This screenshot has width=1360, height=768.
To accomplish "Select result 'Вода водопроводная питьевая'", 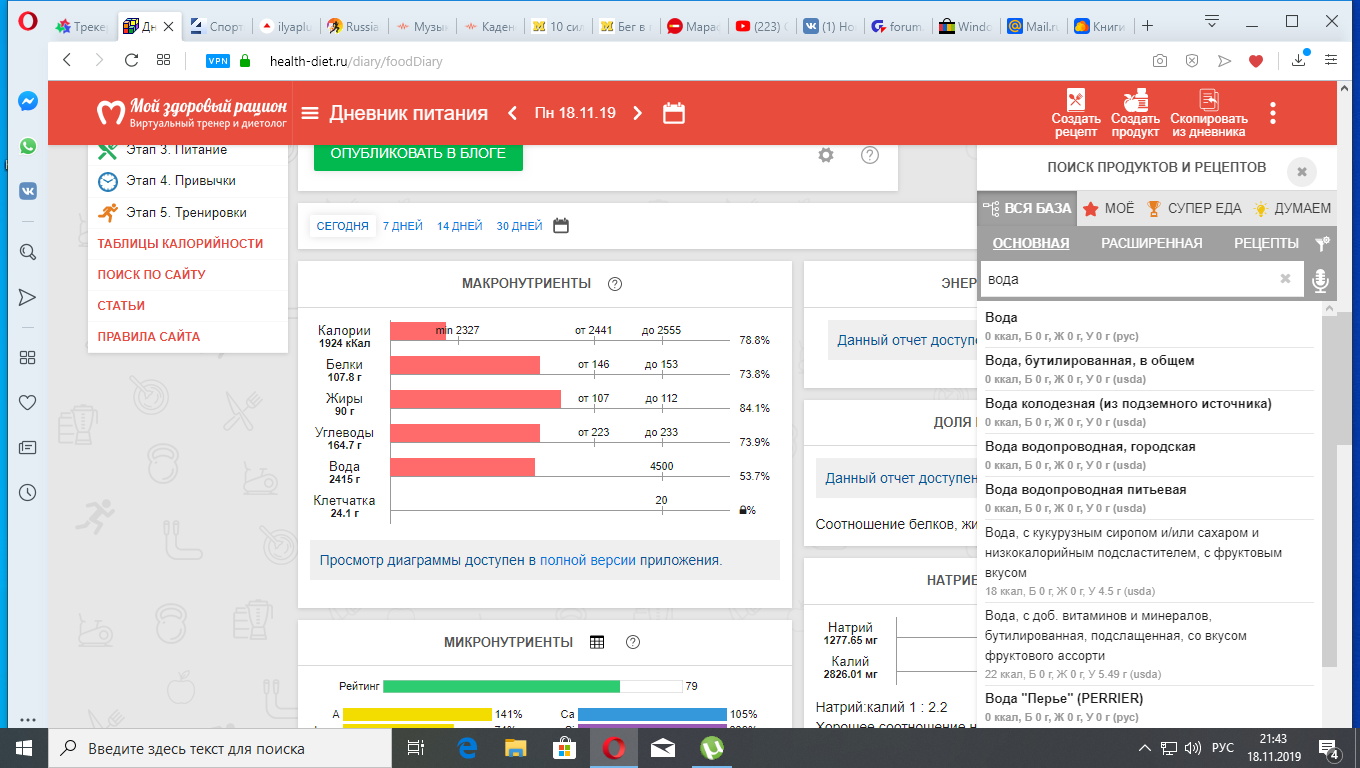I will pyautogui.click(x=1149, y=498).
